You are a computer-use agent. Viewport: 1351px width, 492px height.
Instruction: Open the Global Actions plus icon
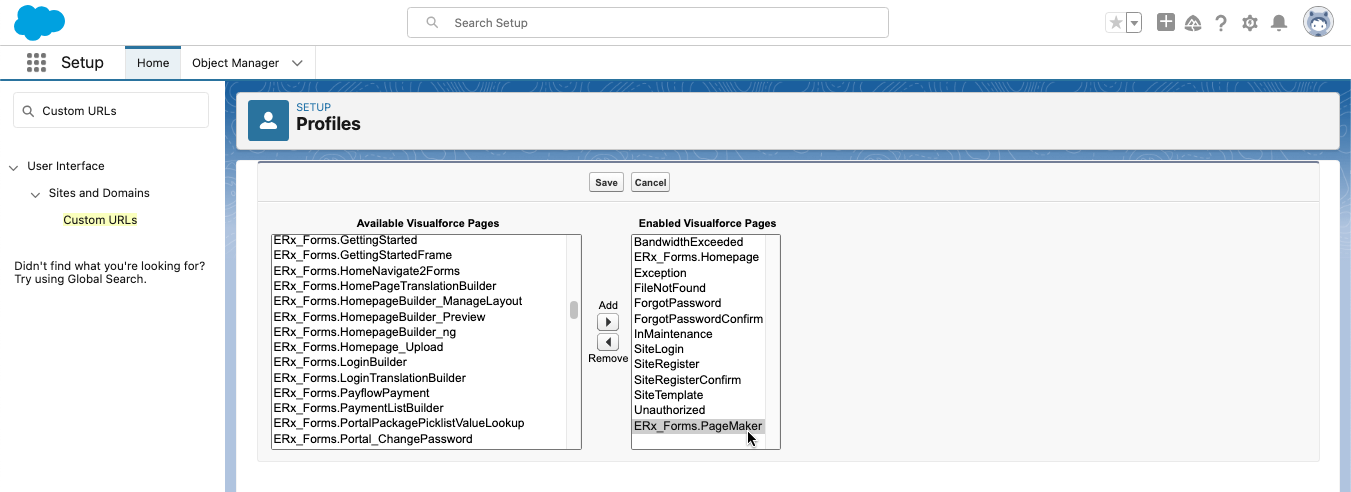click(x=1165, y=22)
